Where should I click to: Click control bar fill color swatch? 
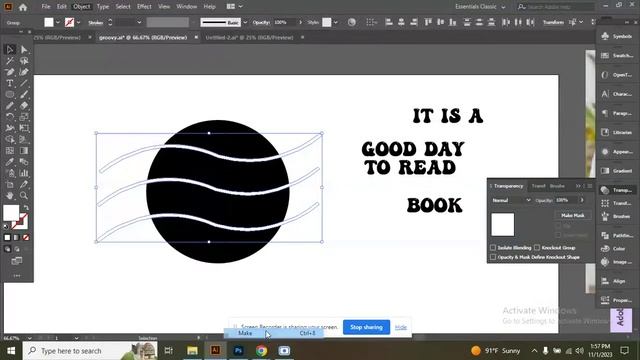(49, 22)
